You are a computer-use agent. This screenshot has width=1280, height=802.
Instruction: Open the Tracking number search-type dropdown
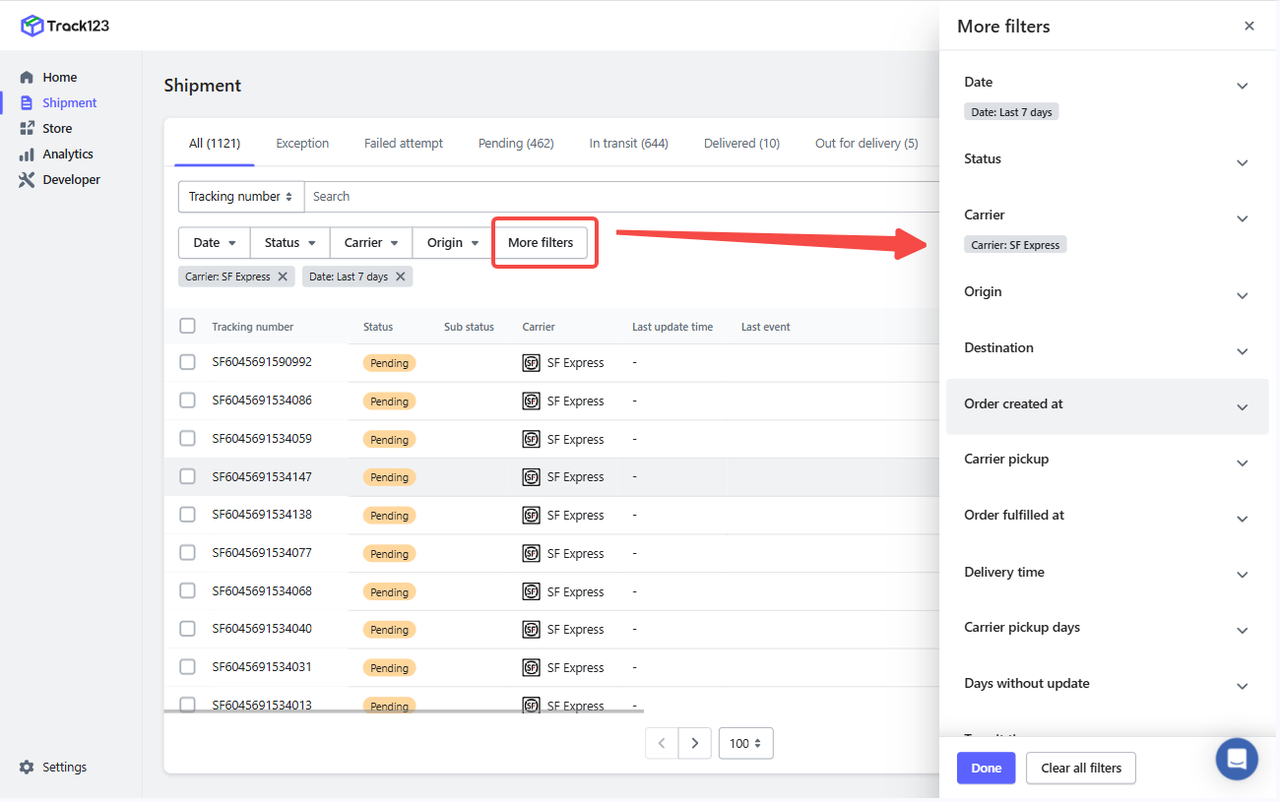click(x=241, y=197)
